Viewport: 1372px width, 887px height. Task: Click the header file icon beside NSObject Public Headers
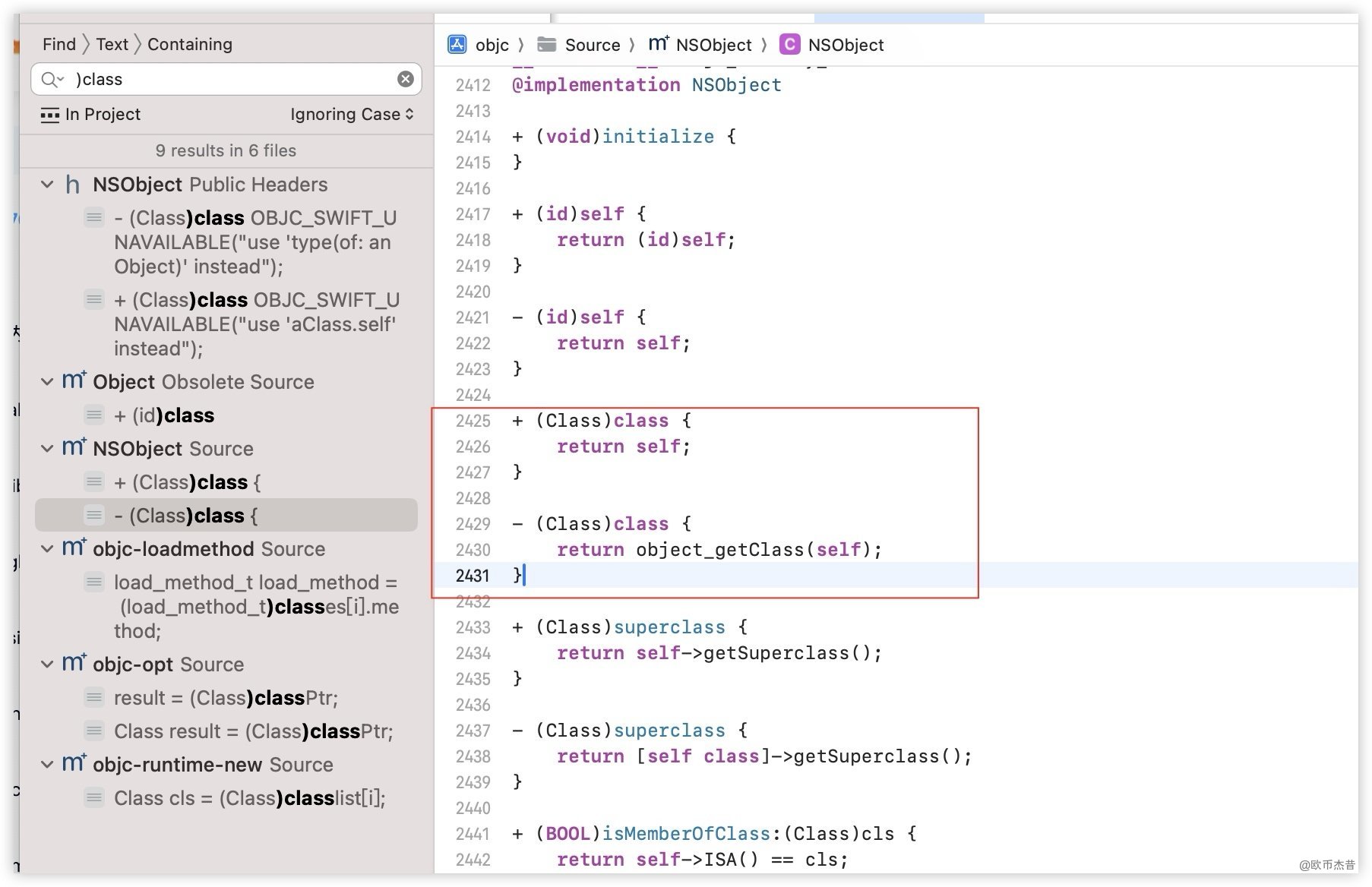tap(73, 185)
